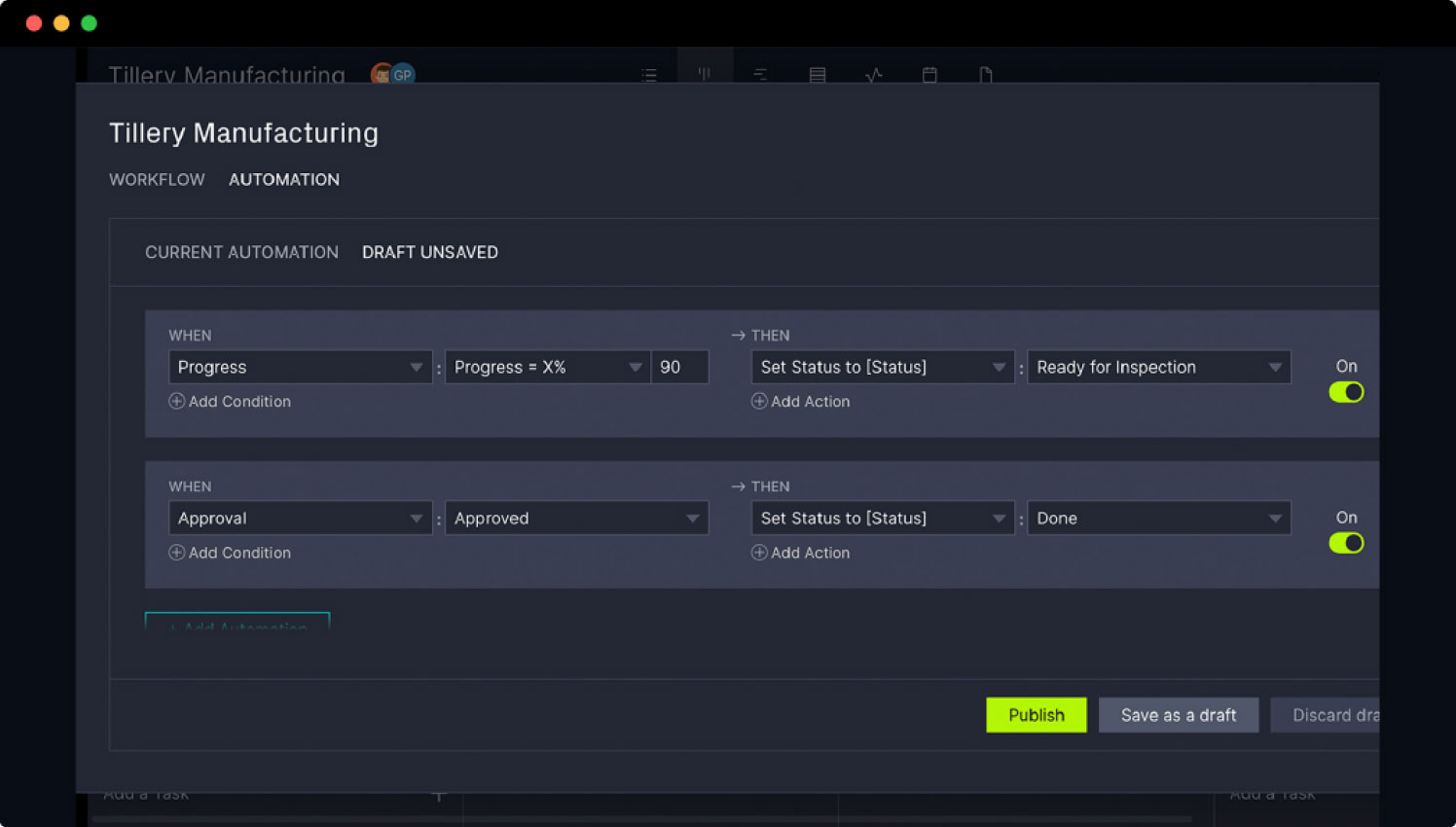
Task: Open the Calendar view icon
Action: [929, 75]
